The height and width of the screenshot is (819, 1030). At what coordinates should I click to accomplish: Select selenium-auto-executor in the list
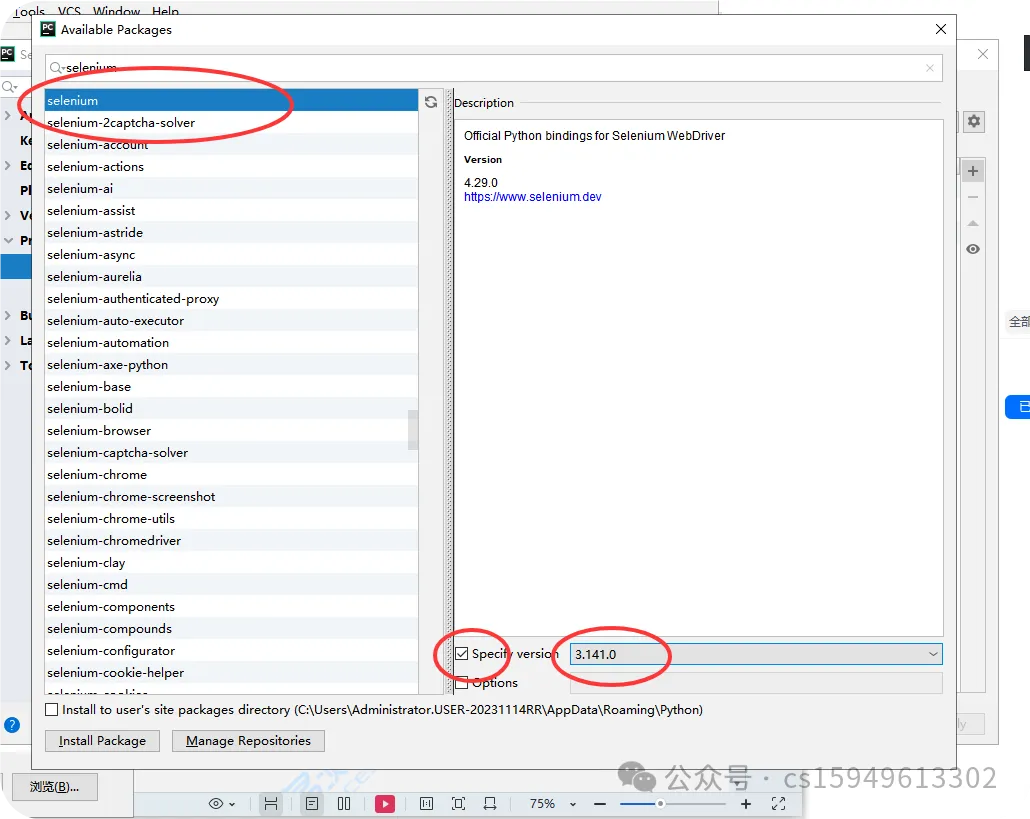231,321
